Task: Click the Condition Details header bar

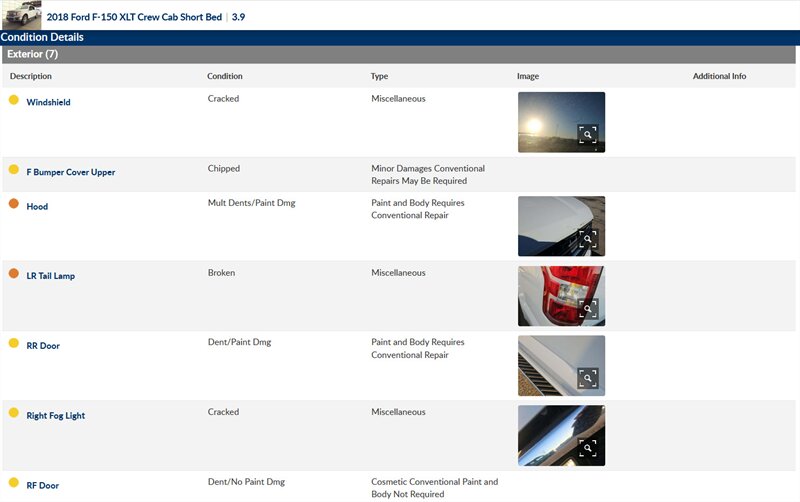Action: pos(42,37)
